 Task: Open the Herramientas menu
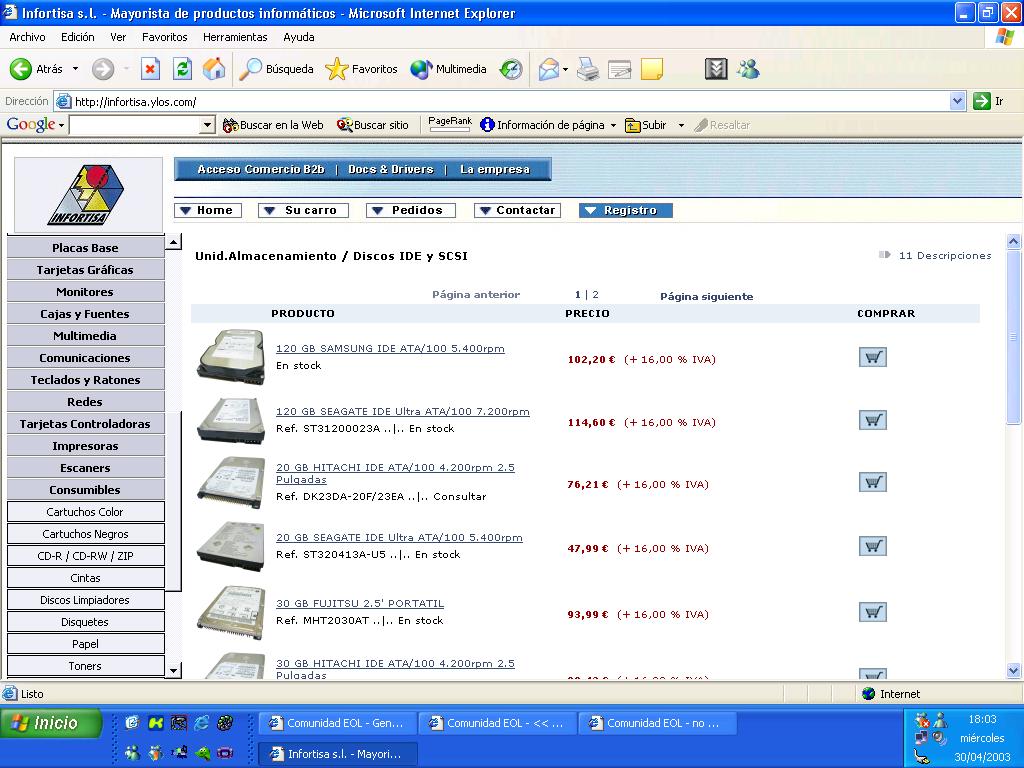coord(235,37)
